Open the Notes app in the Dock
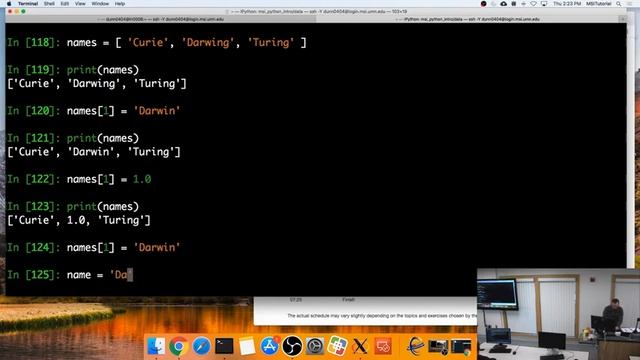The height and width of the screenshot is (360, 640). click(247, 346)
